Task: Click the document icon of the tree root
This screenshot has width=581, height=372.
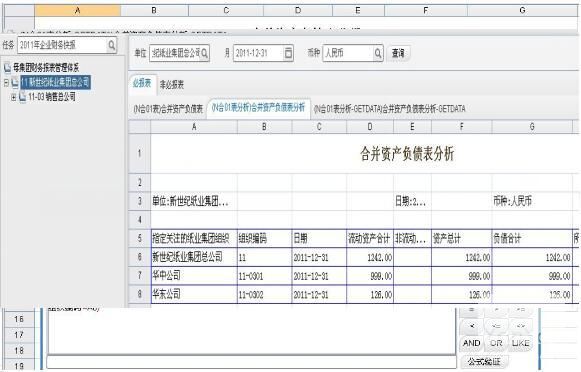Action: pos(7,67)
